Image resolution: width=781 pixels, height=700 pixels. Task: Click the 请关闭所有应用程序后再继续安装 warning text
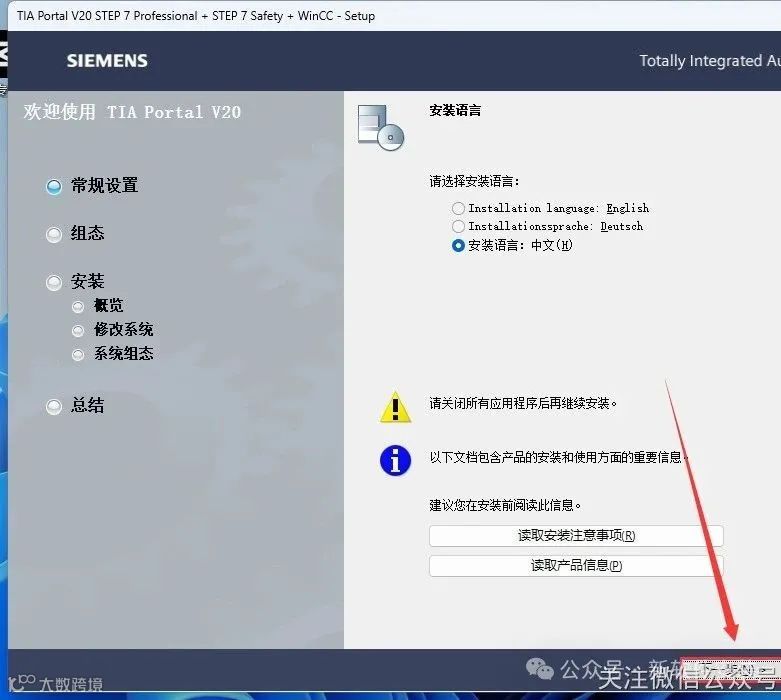point(523,403)
